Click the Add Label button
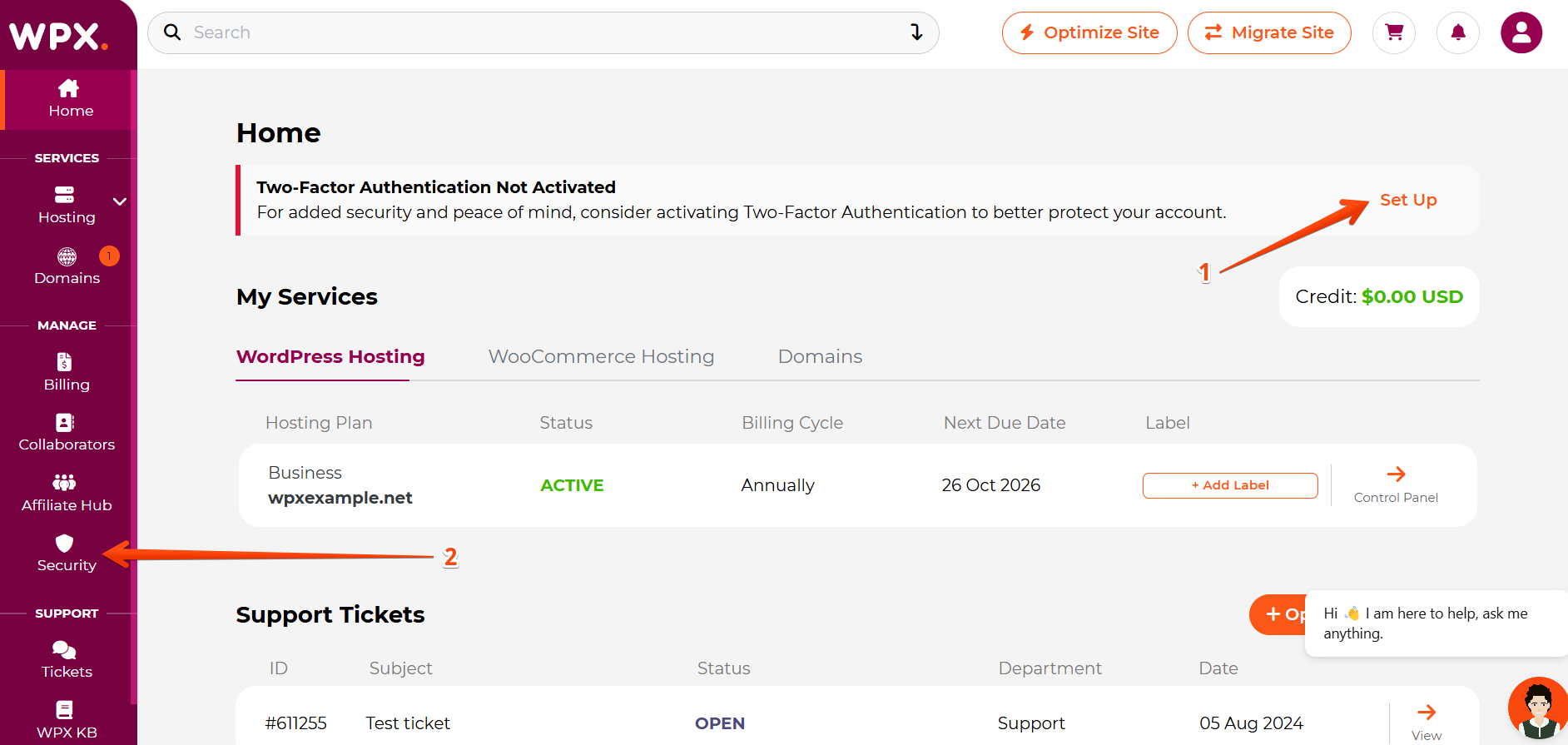The image size is (1568, 745). click(1230, 485)
